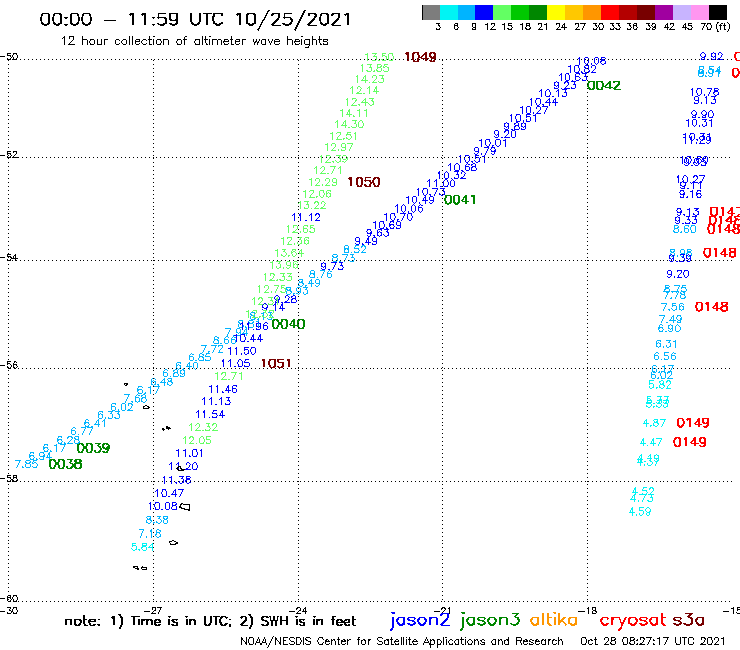Click the wave height value 14.30
740x650 pixels.
coord(349,124)
